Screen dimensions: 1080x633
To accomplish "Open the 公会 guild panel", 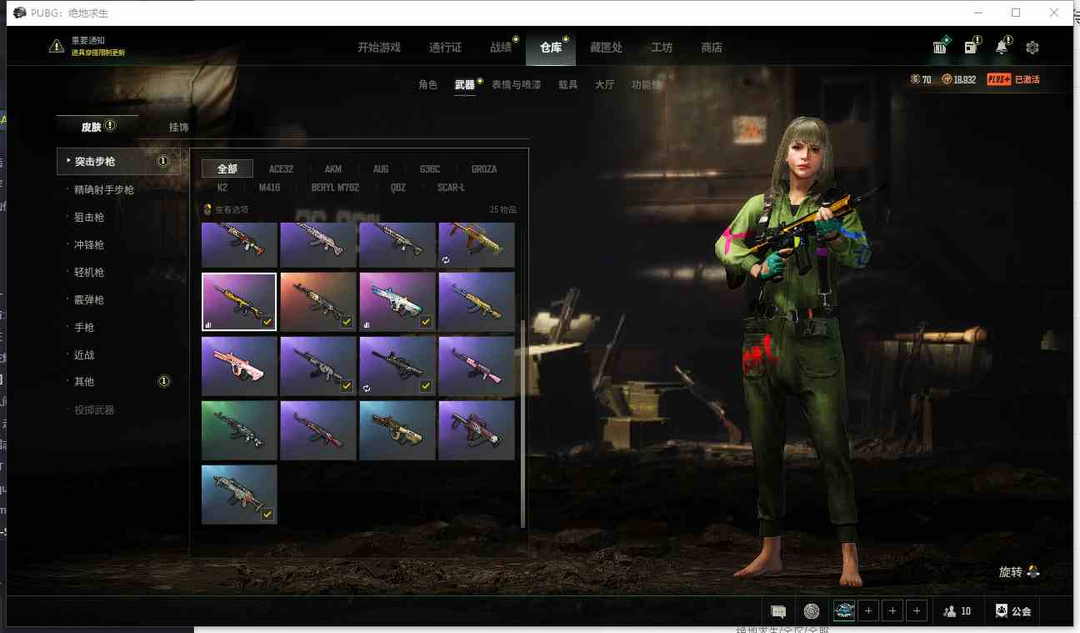I will click(x=1013, y=611).
